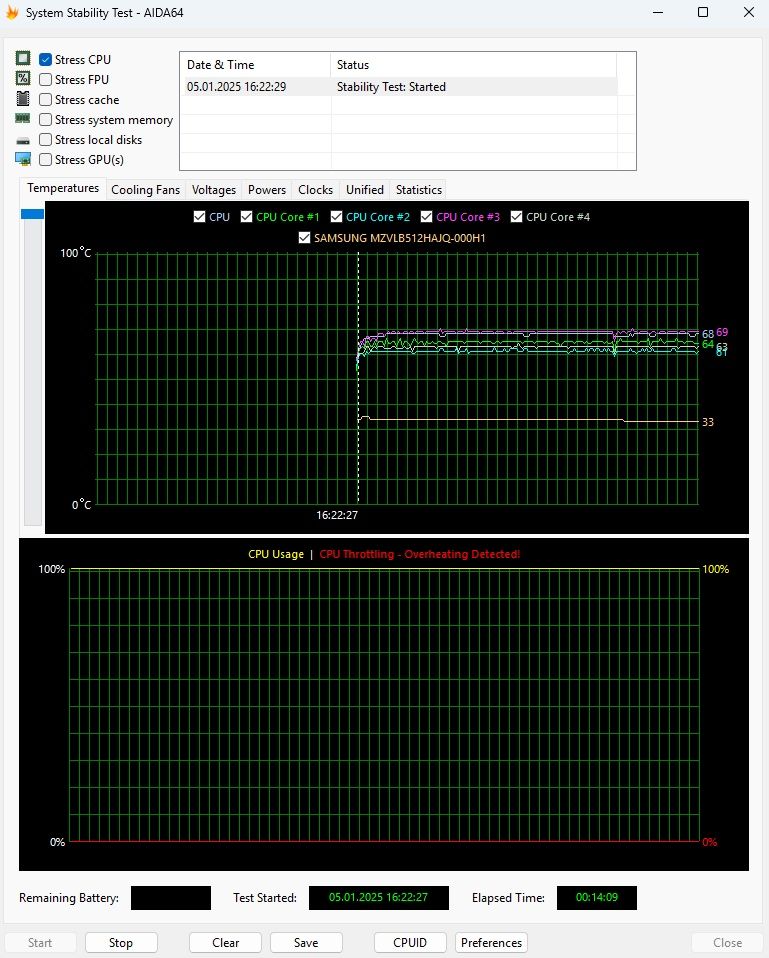Click the 05.01.2025 16:22:29 log timestamp

pyautogui.click(x=236, y=87)
